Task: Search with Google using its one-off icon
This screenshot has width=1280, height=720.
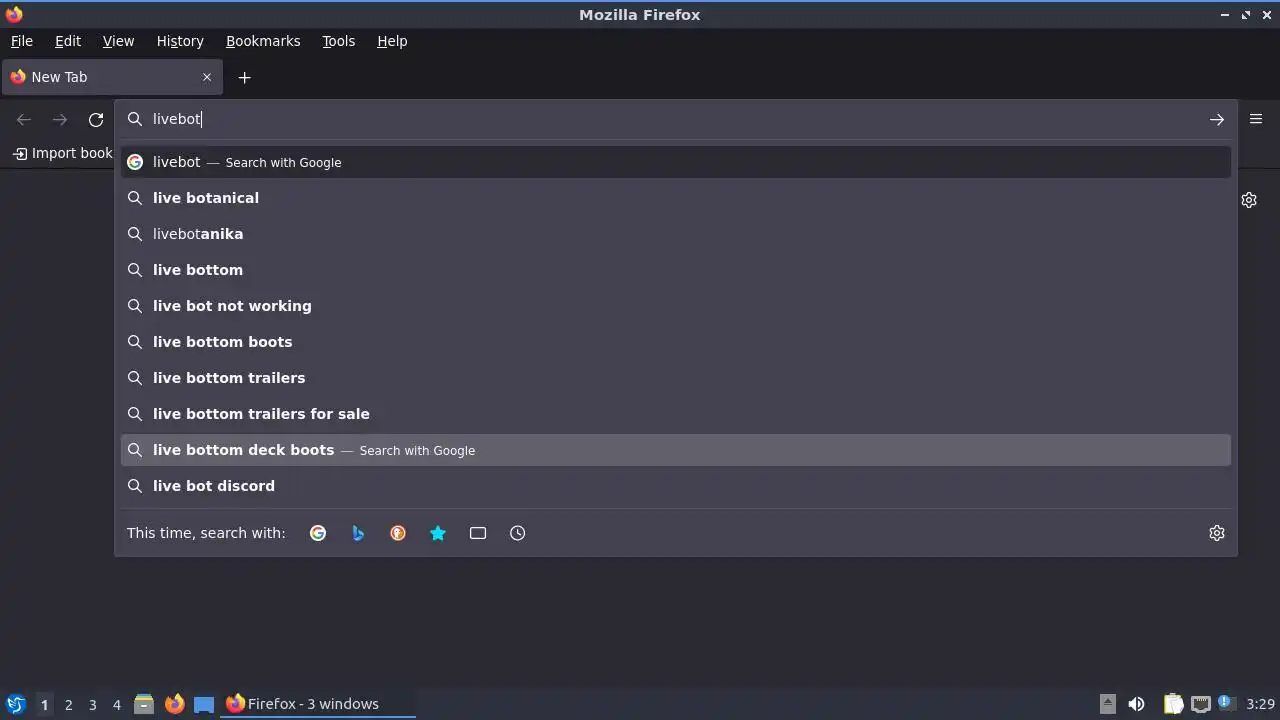Action: pyautogui.click(x=318, y=533)
